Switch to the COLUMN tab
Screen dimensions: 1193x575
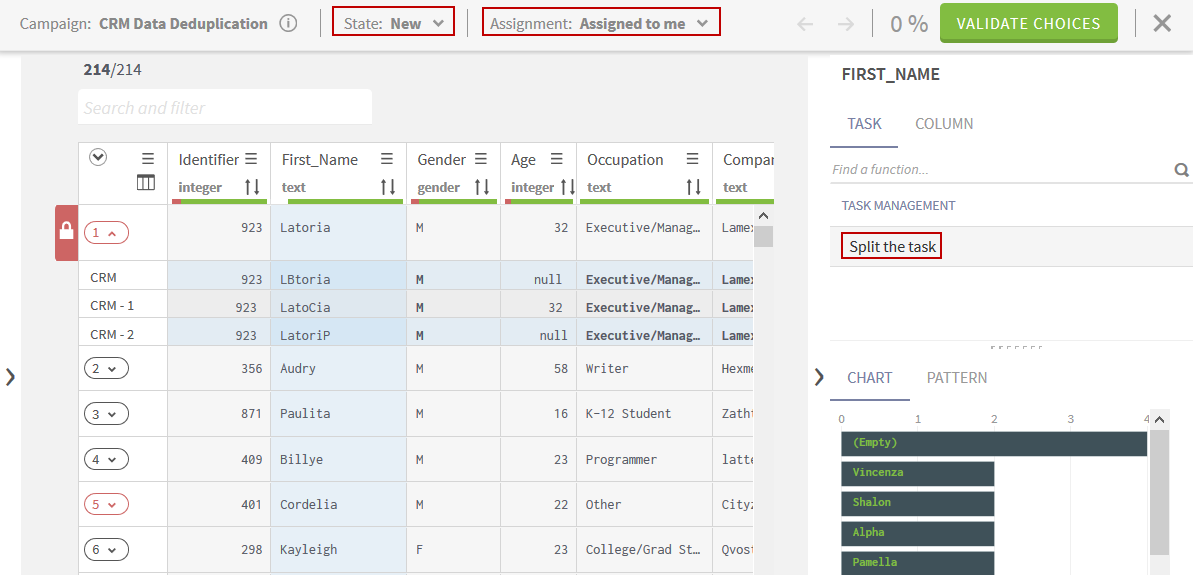click(x=944, y=124)
